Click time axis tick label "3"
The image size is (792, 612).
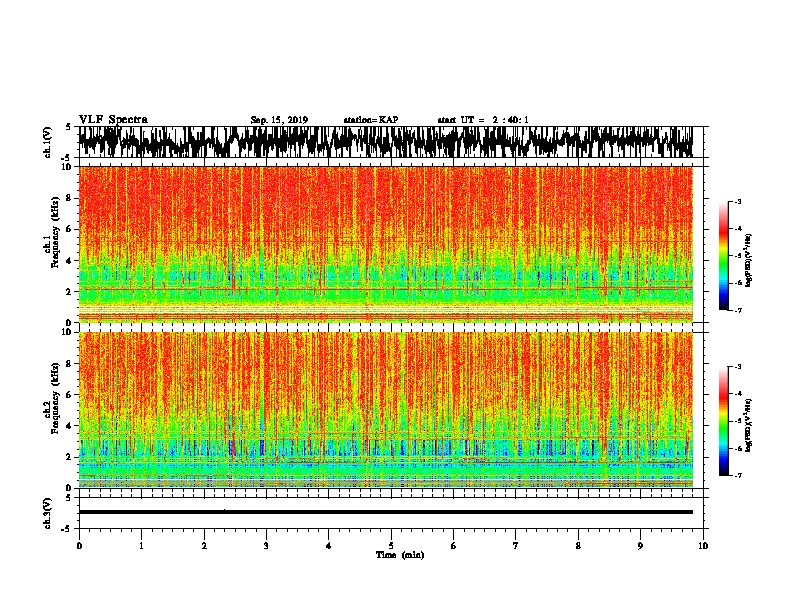(266, 546)
